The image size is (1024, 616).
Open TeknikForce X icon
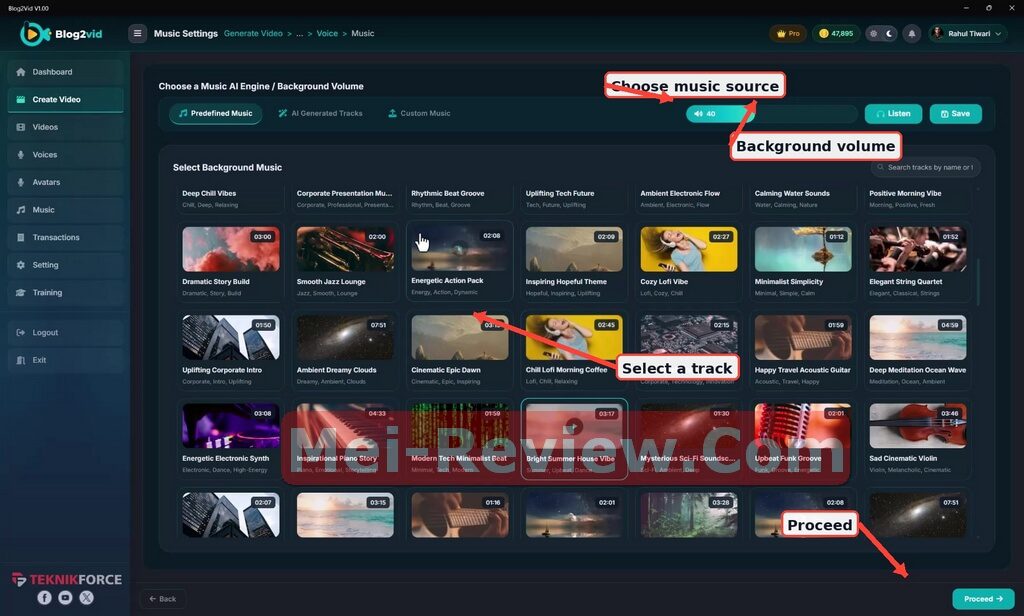[x=86, y=597]
